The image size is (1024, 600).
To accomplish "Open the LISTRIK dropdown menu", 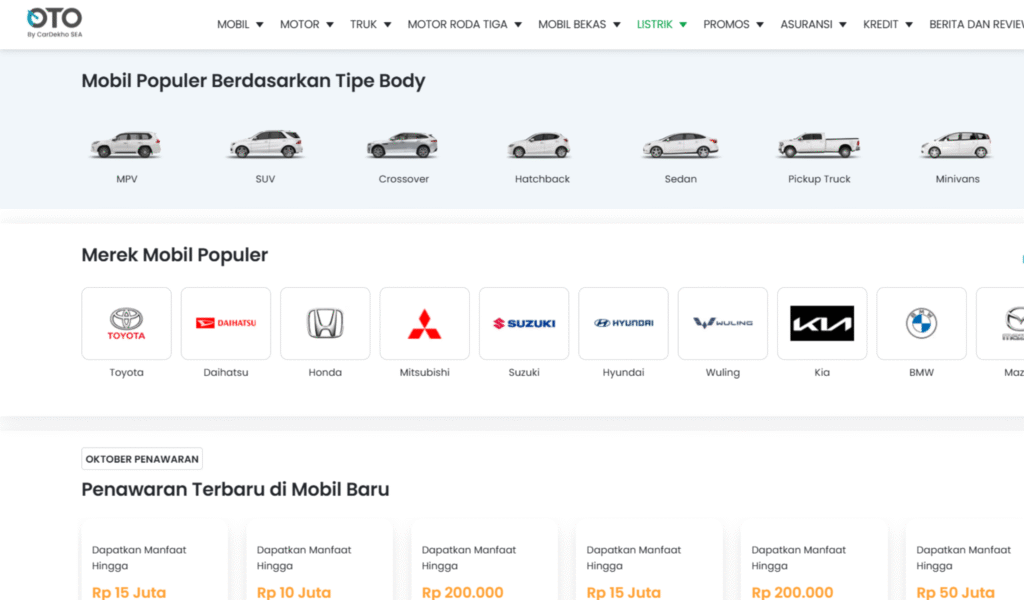I will (x=662, y=24).
